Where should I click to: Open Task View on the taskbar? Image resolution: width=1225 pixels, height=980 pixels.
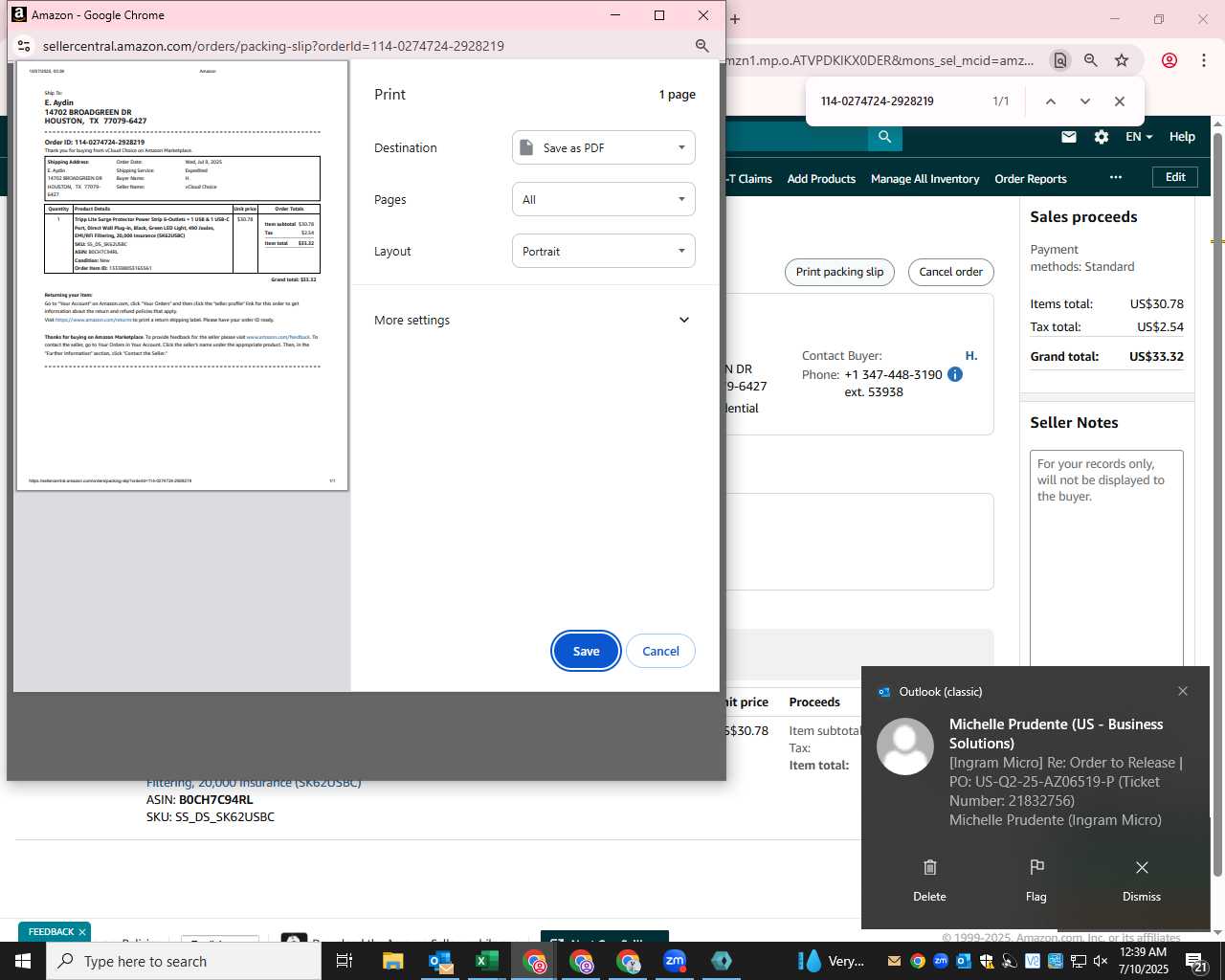click(x=345, y=961)
